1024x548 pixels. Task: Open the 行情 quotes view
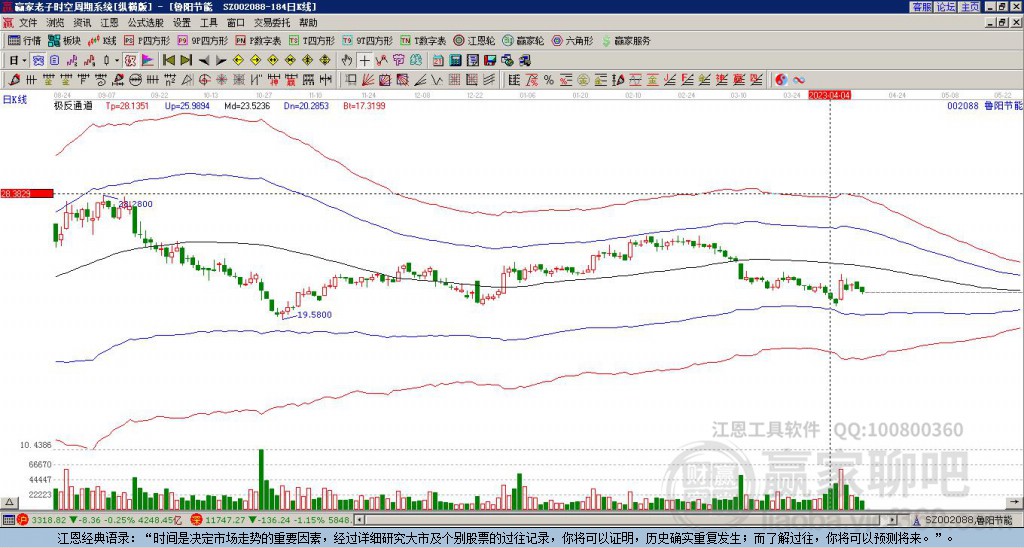(x=25, y=40)
